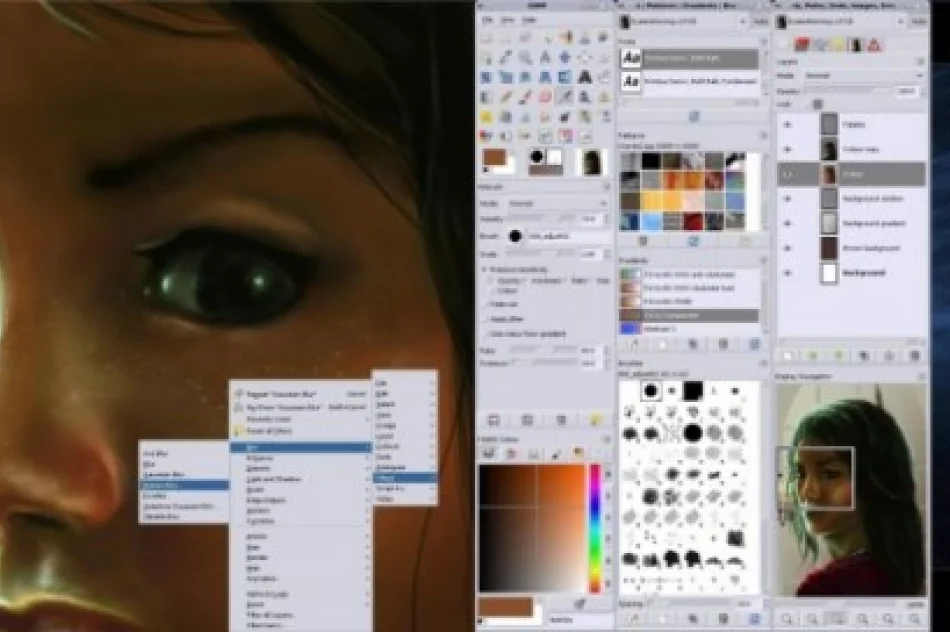Click the delete layer trash icon
This screenshot has width=950, height=632.
pyautogui.click(x=914, y=354)
